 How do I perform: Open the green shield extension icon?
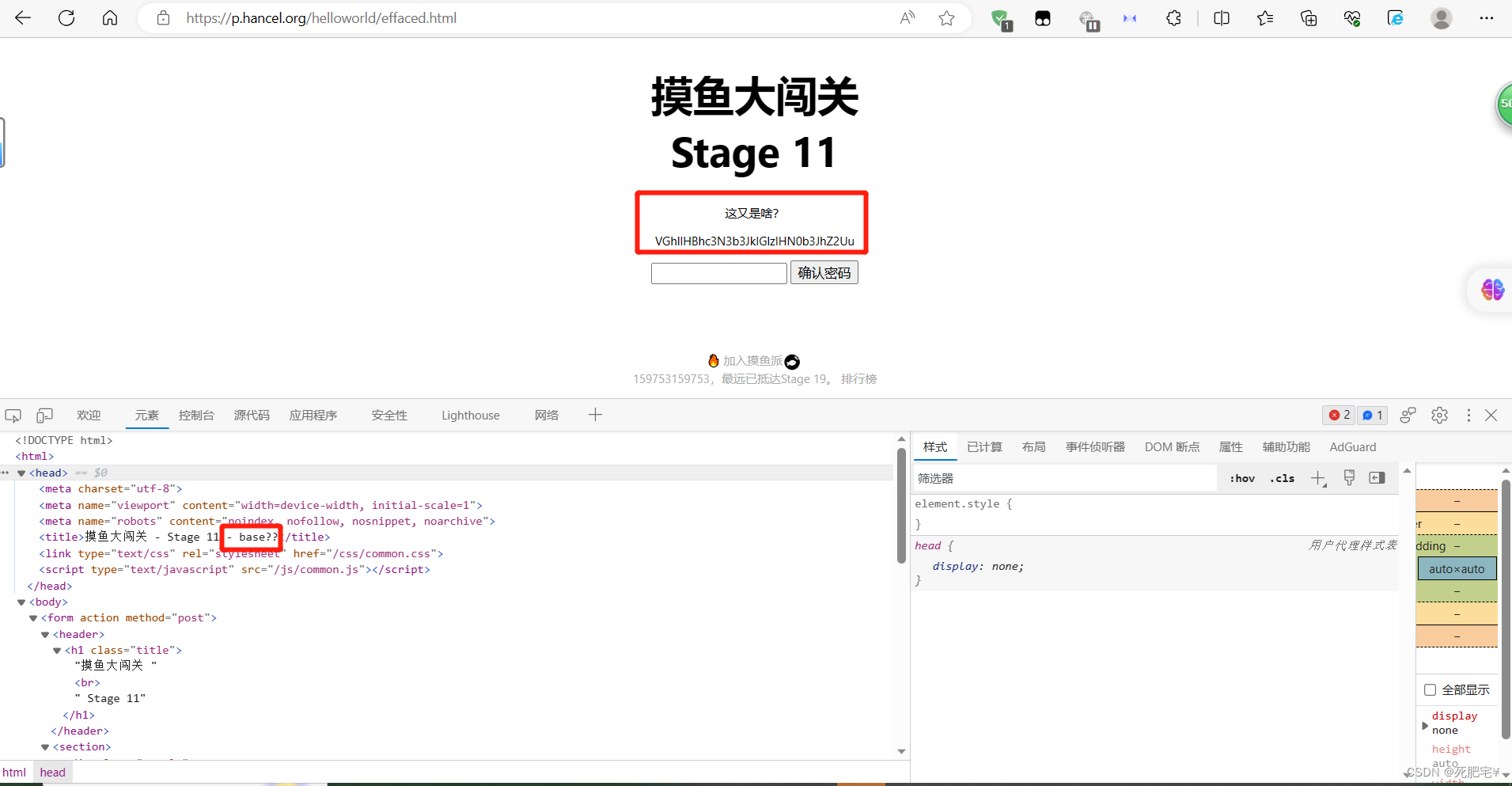1001,19
